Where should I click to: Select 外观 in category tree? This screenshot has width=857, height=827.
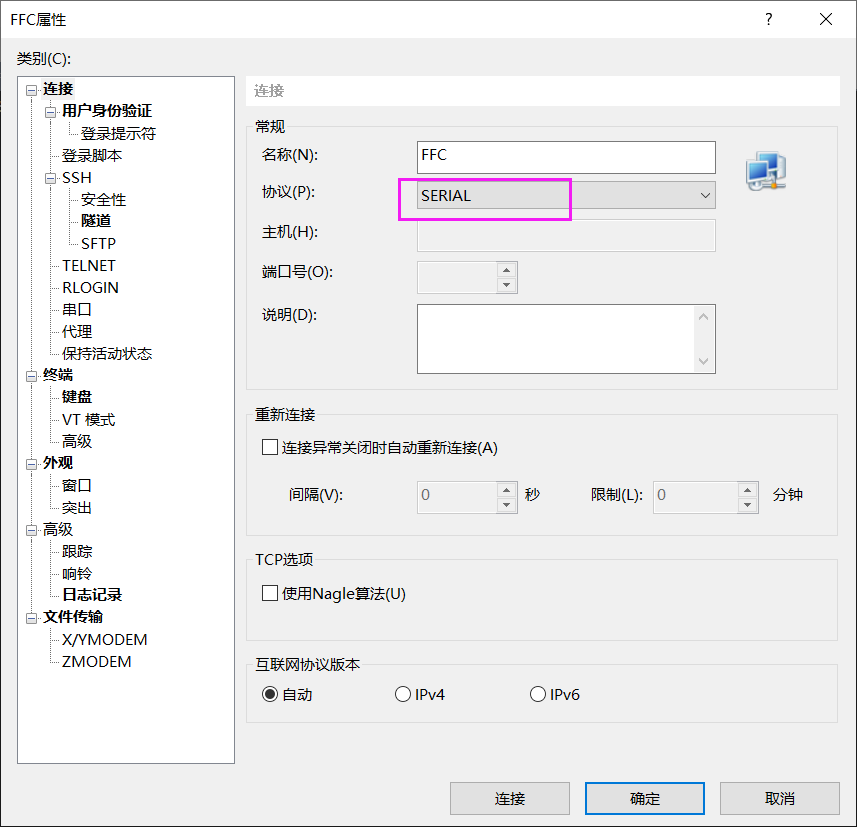(x=58, y=463)
